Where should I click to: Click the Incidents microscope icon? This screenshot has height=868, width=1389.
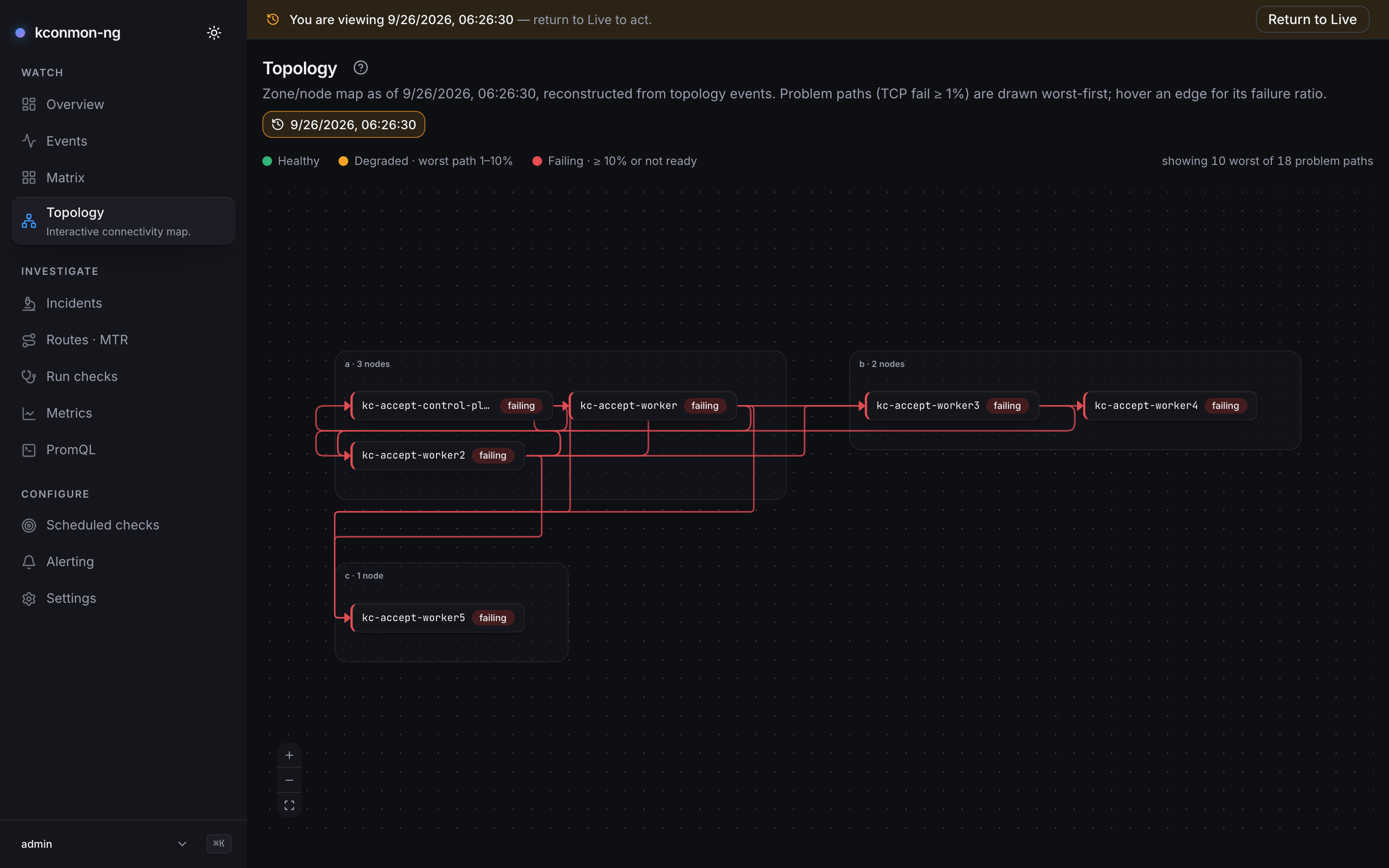pyautogui.click(x=29, y=303)
